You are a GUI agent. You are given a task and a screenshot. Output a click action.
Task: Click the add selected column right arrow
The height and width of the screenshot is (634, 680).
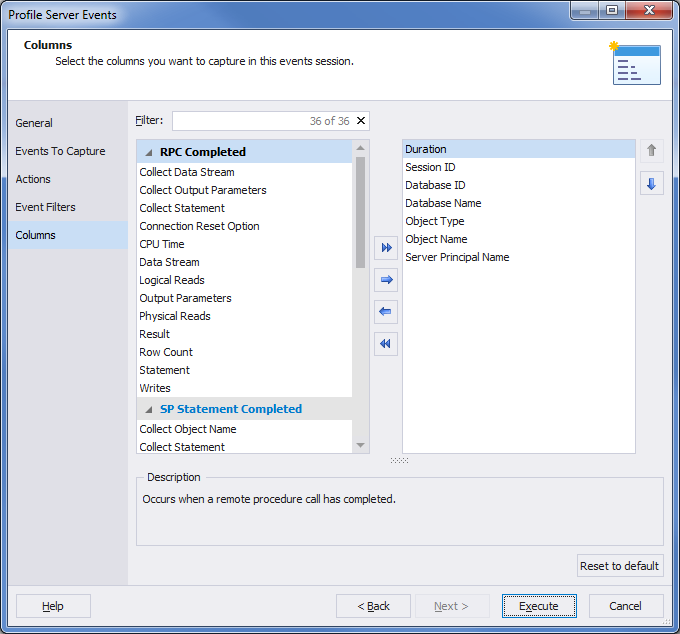(x=386, y=280)
